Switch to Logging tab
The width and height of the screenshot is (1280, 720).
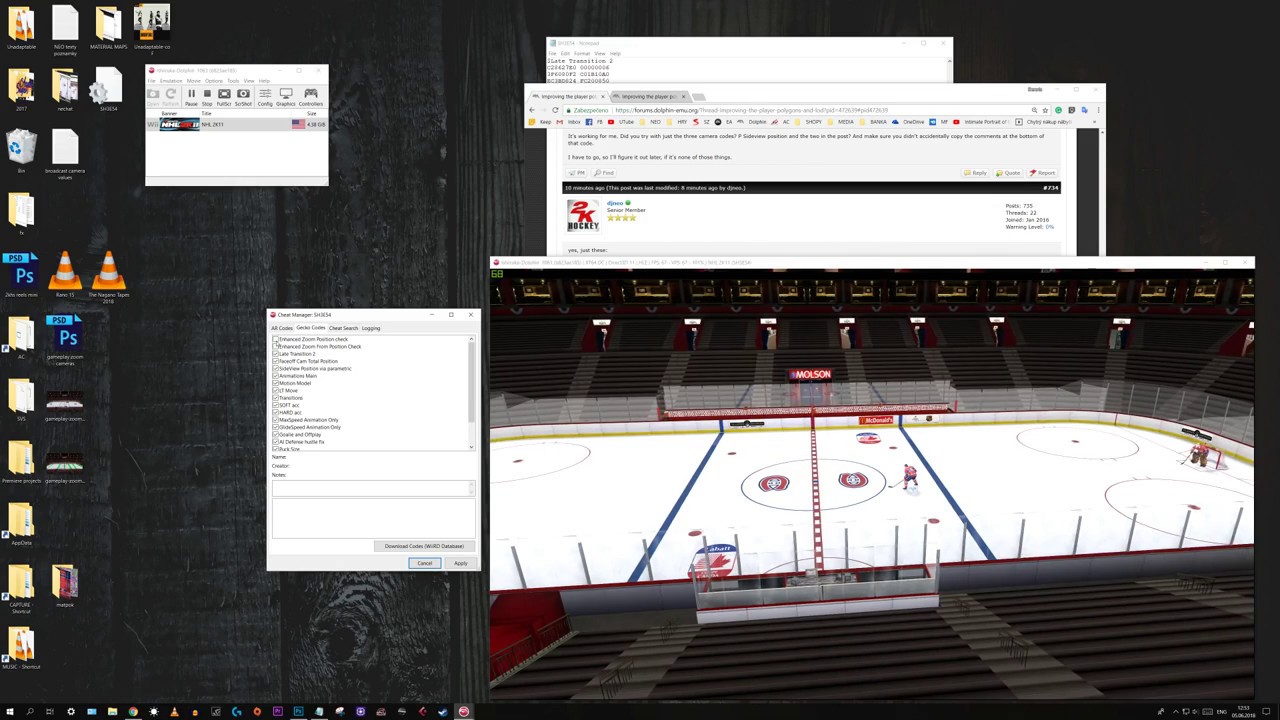(x=371, y=328)
